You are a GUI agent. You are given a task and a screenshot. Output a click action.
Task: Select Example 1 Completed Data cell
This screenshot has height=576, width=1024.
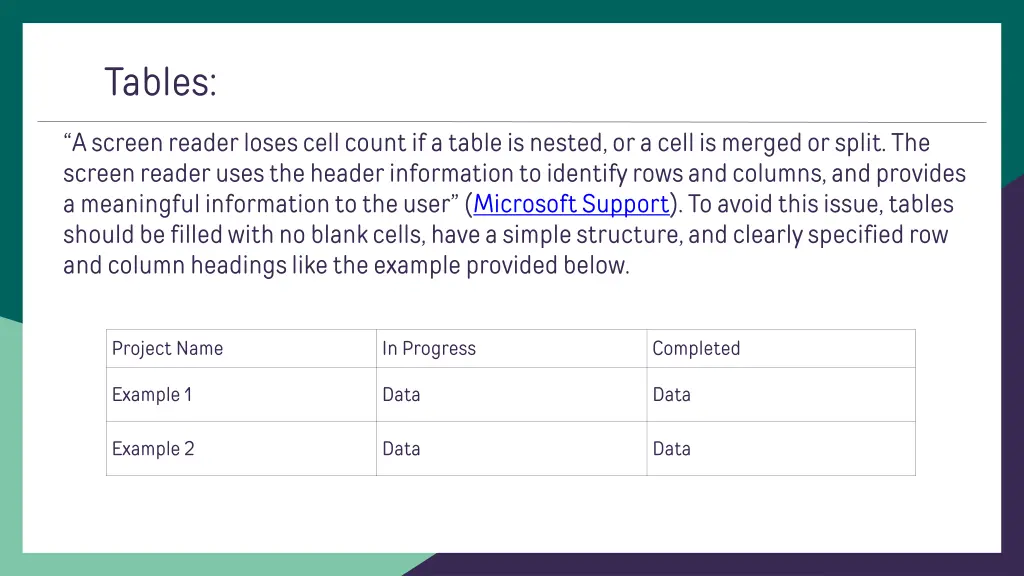click(781, 394)
